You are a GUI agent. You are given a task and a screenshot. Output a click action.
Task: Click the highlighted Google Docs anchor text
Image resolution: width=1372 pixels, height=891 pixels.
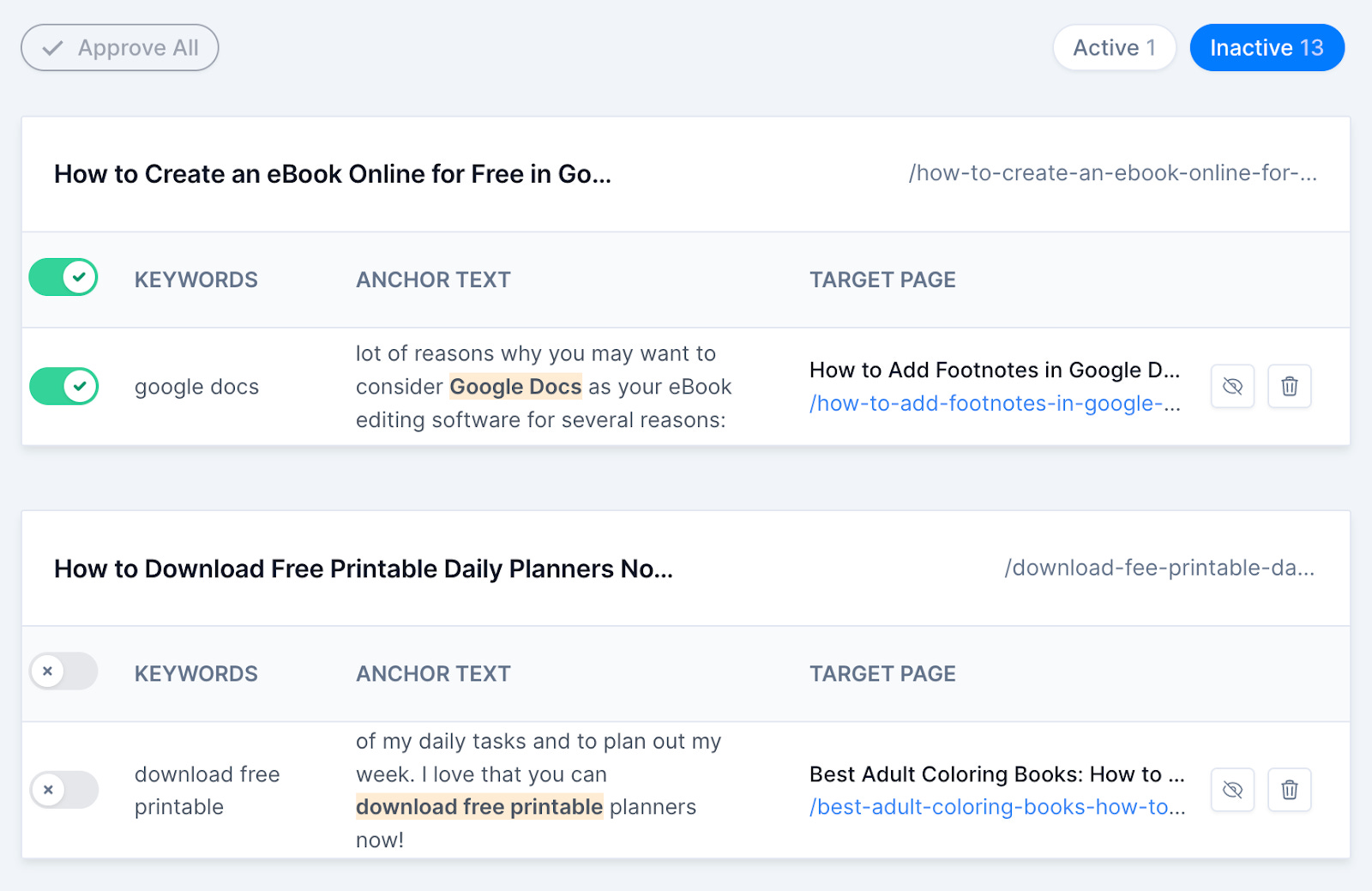click(x=515, y=387)
